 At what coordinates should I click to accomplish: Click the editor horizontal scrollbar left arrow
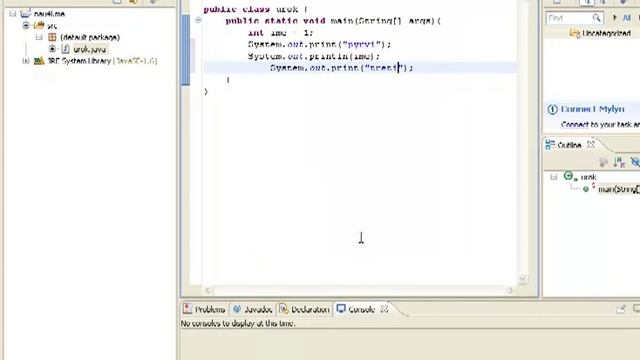pyautogui.click(x=207, y=290)
